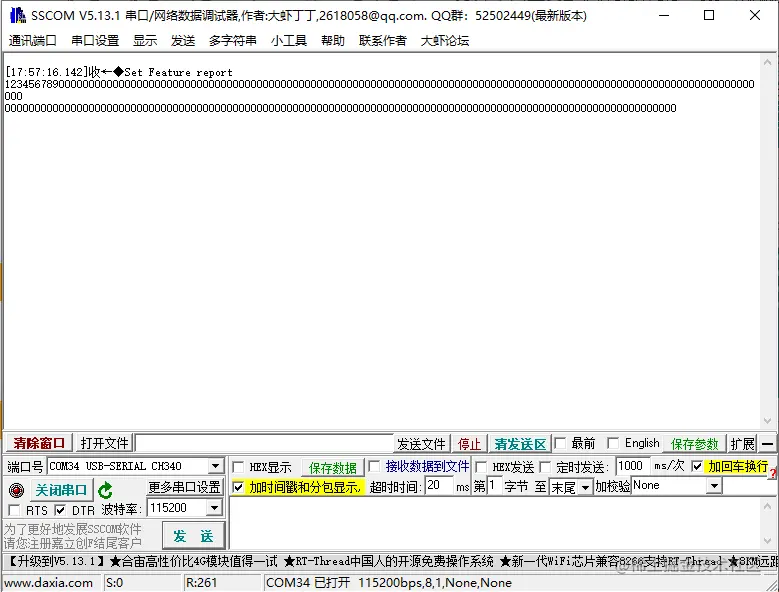The height and width of the screenshot is (592, 779).
Task: Click the send text area
Action: tap(495, 523)
